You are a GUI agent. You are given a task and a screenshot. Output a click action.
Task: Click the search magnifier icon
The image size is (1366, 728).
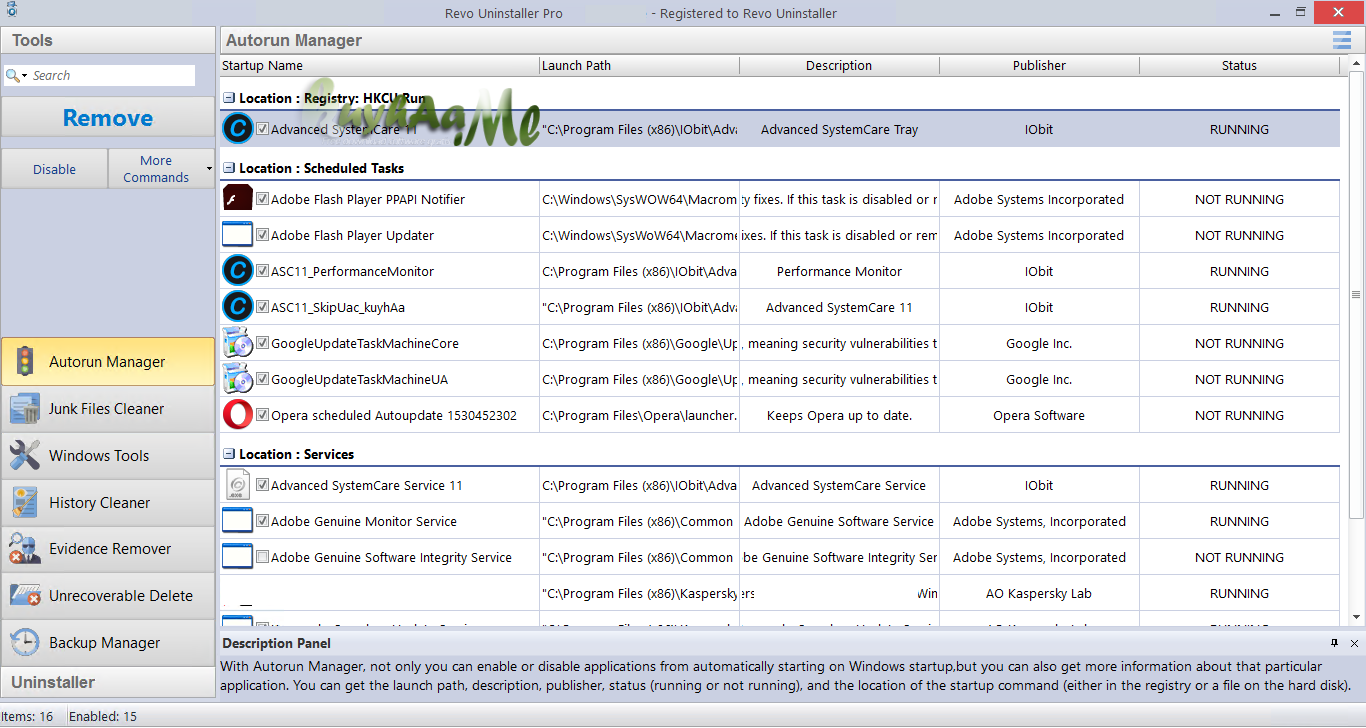point(12,76)
